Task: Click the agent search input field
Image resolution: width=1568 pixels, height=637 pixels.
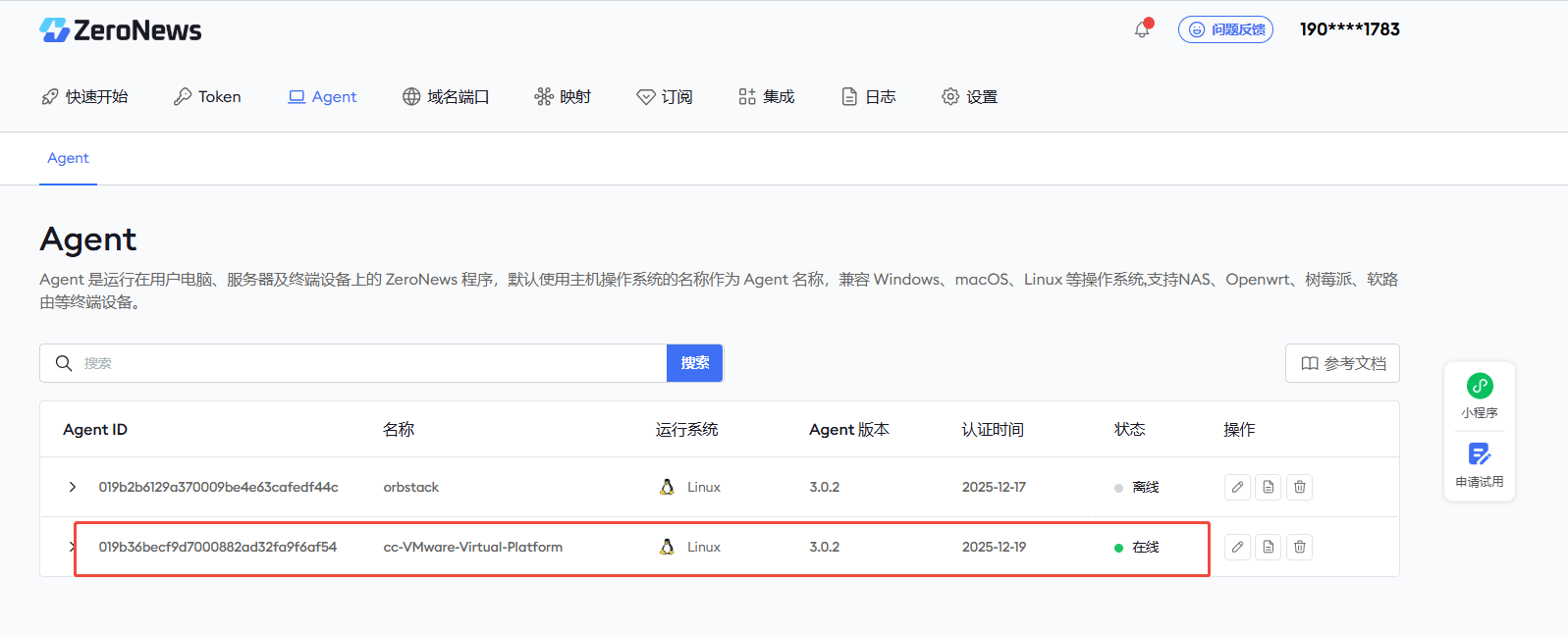Action: tap(363, 363)
